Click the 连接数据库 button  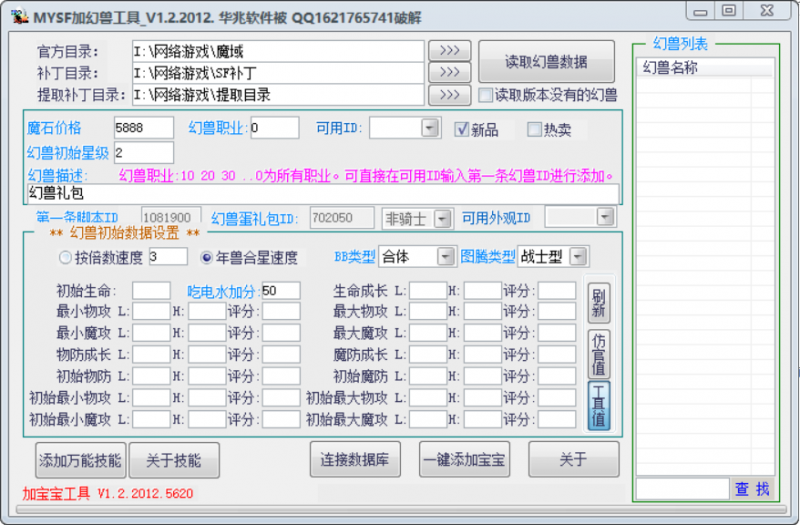pos(355,459)
